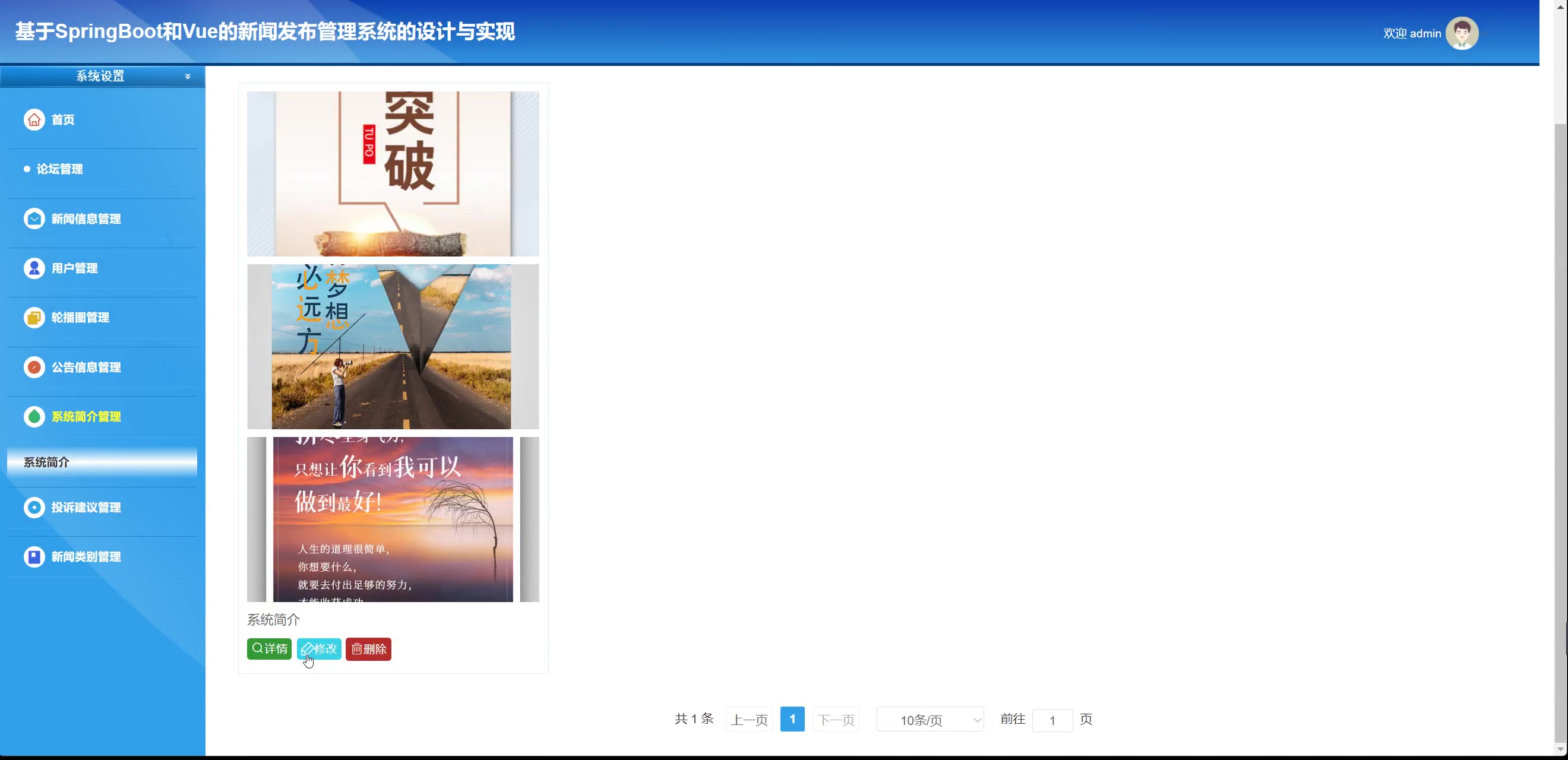Click the envelope icon for 新闻信息管理

pyautogui.click(x=34, y=218)
